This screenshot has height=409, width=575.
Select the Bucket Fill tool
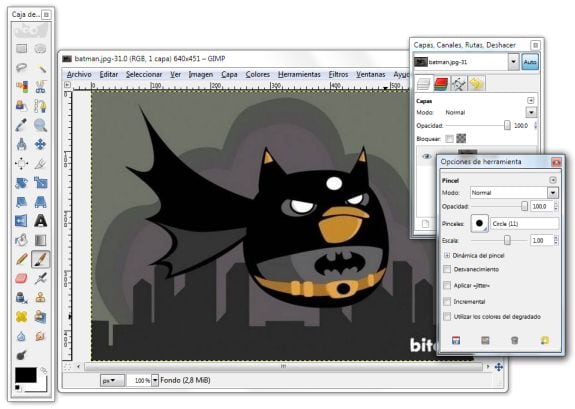coord(22,240)
